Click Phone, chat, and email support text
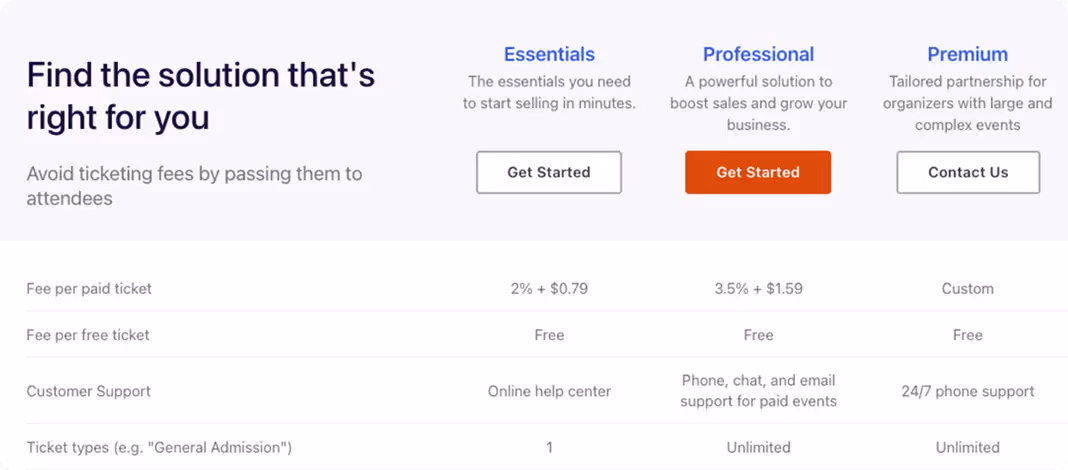Viewport: 1068px width, 470px height. click(758, 391)
